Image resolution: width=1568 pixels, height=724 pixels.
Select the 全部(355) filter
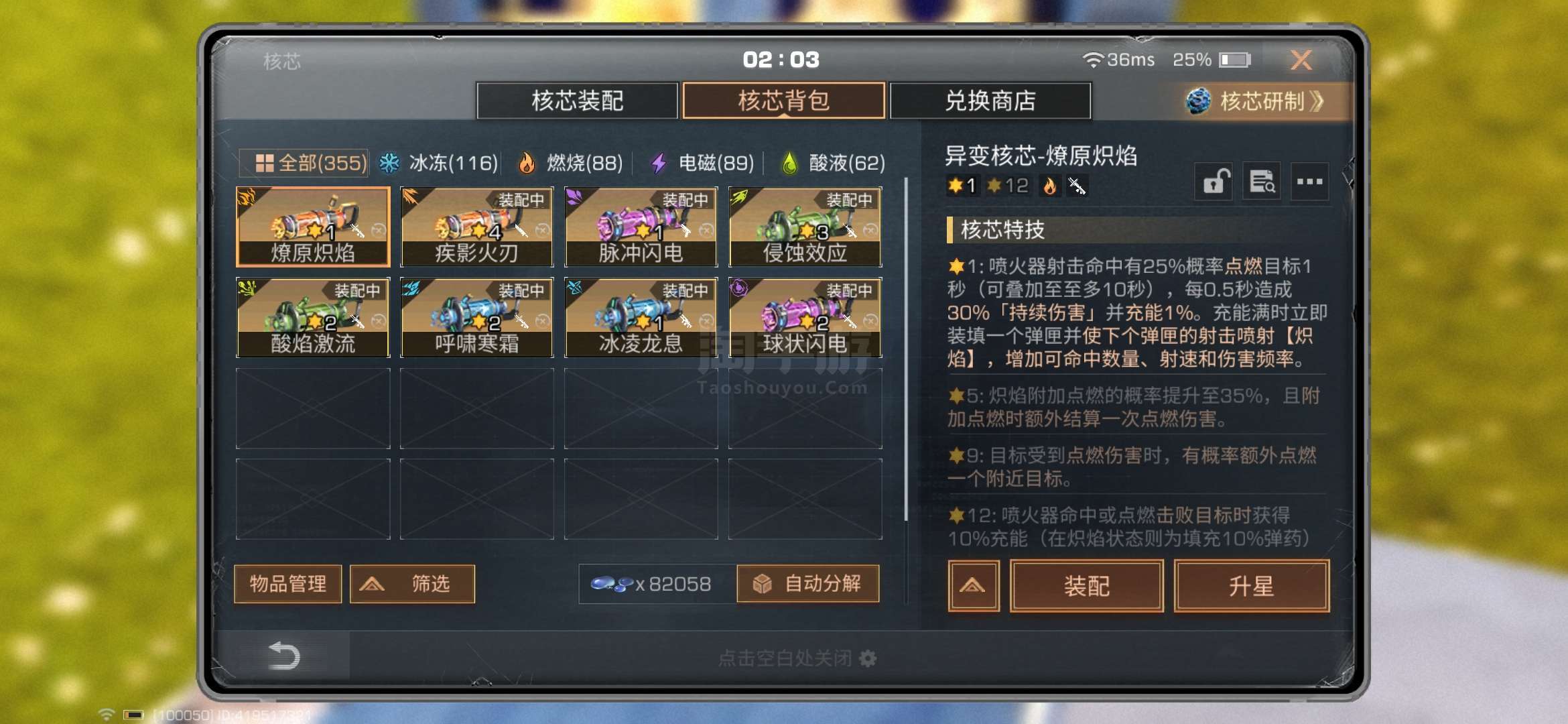[304, 163]
